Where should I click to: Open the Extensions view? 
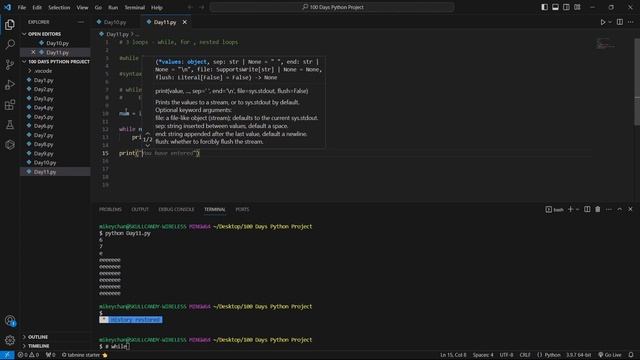coord(10,105)
